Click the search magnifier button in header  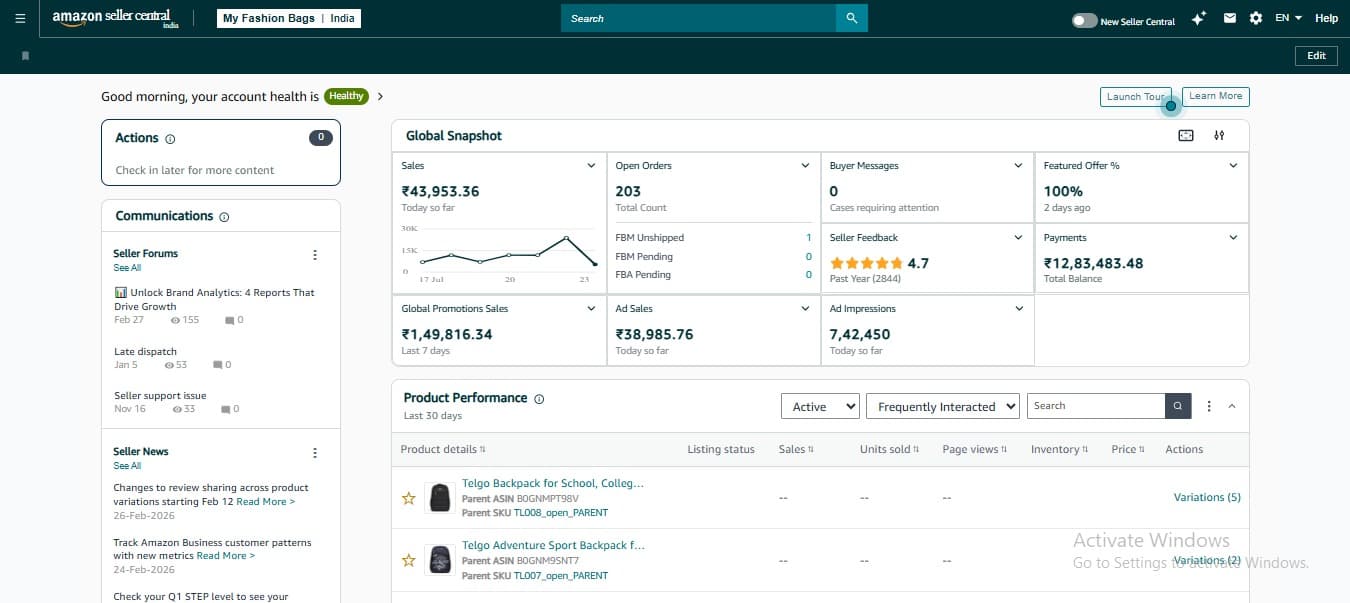pyautogui.click(x=852, y=18)
